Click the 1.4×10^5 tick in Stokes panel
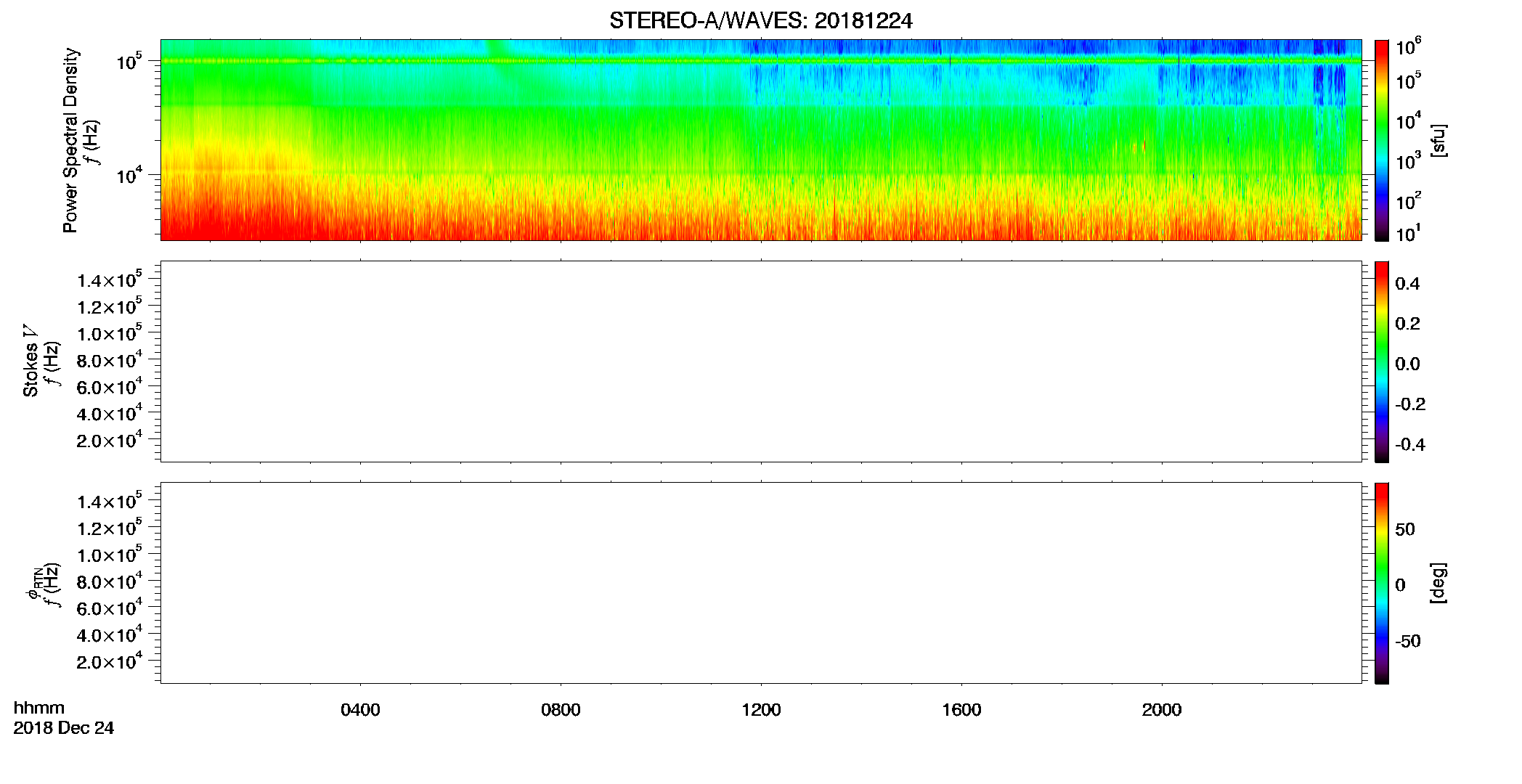1522x784 pixels. 110,279
